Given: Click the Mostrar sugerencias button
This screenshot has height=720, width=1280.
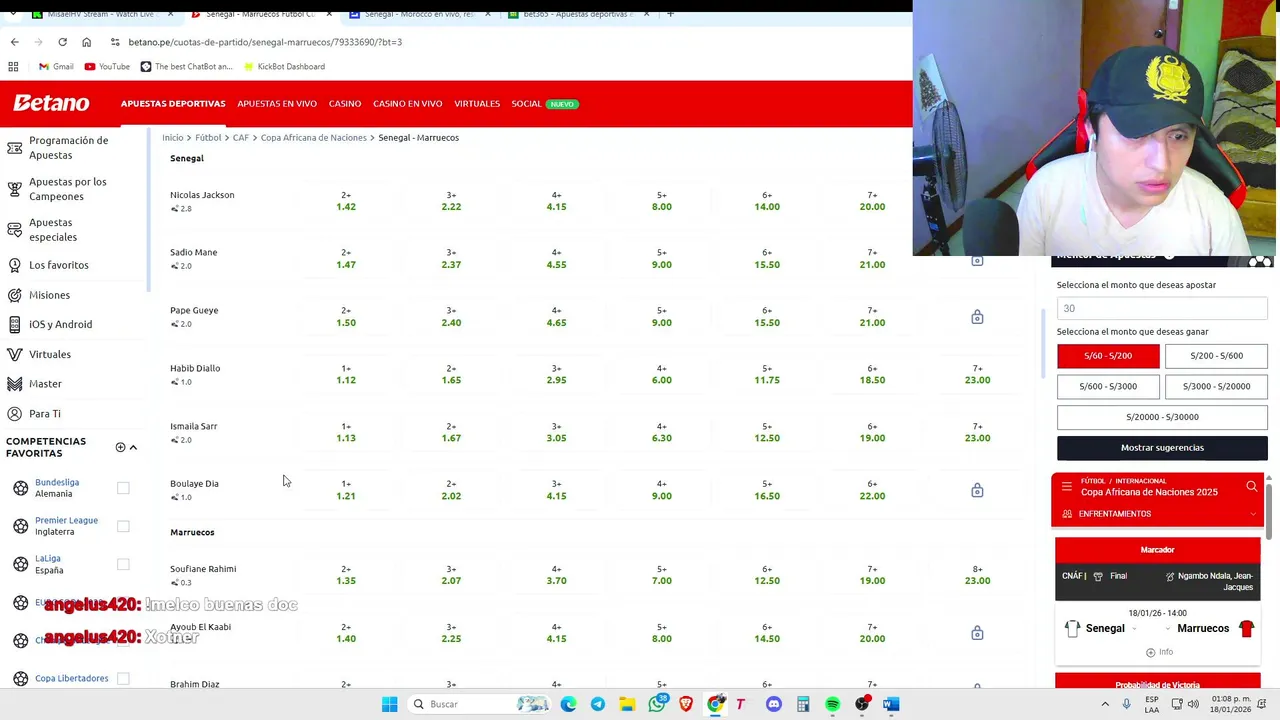Looking at the screenshot, I should pos(1162,448).
